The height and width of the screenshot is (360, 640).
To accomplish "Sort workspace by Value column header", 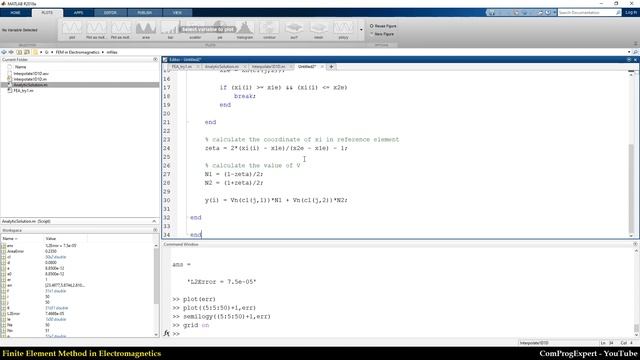I will tap(65, 238).
